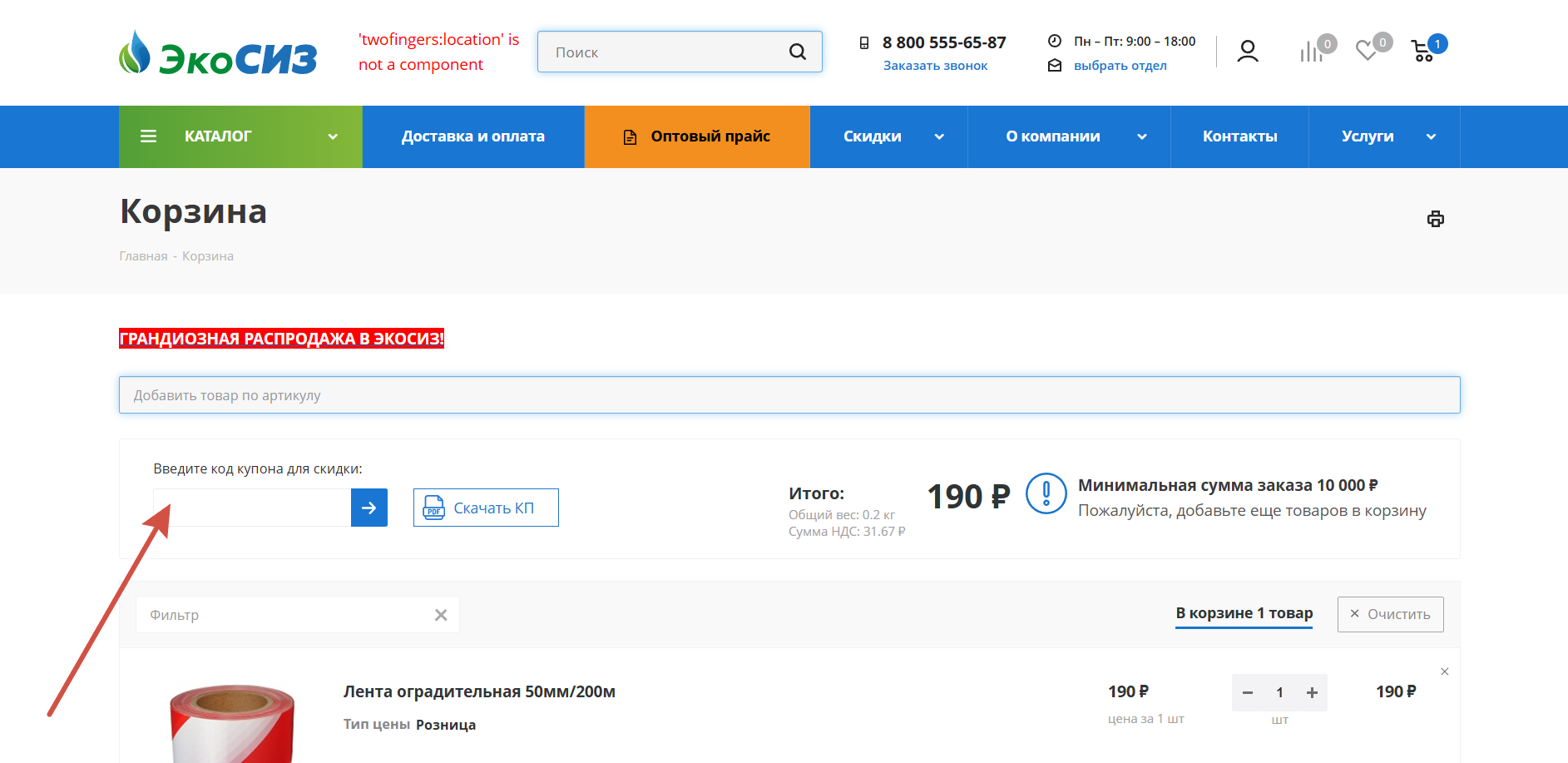The height and width of the screenshot is (763, 1568).
Task: Click the tape product thumbnail
Action: pyautogui.click(x=232, y=724)
